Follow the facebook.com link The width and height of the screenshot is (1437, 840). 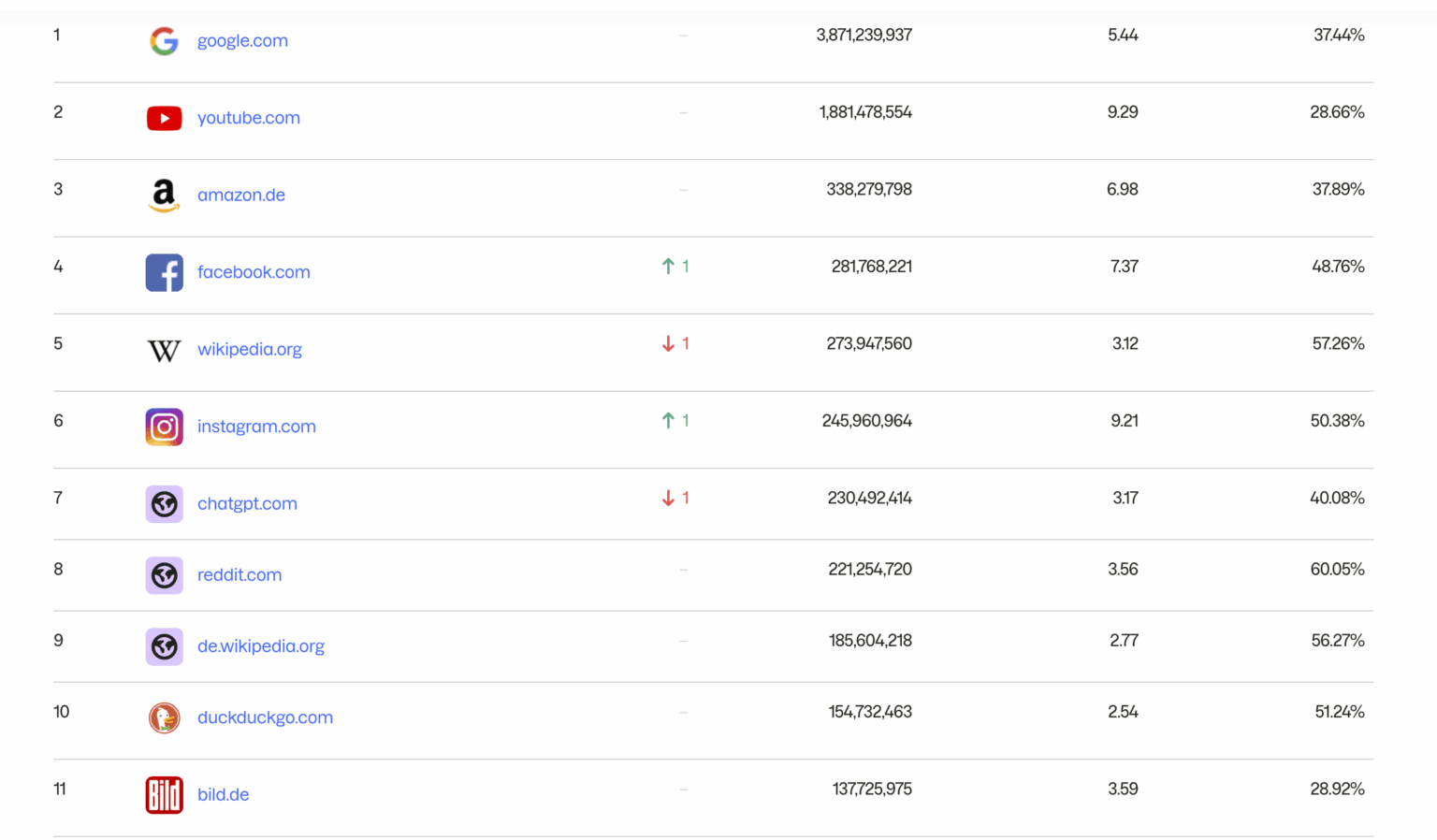254,272
